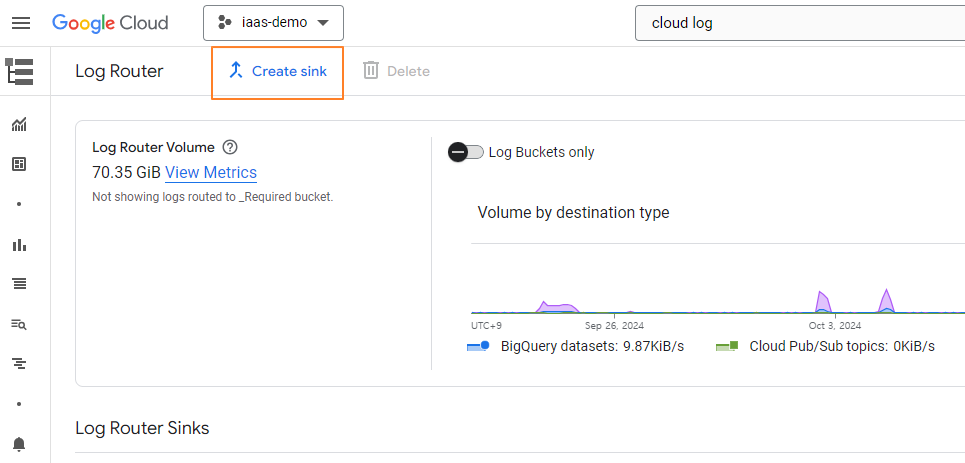This screenshot has width=965, height=463.
Task: Open the filter lines icon in sidebar
Action: 19,364
